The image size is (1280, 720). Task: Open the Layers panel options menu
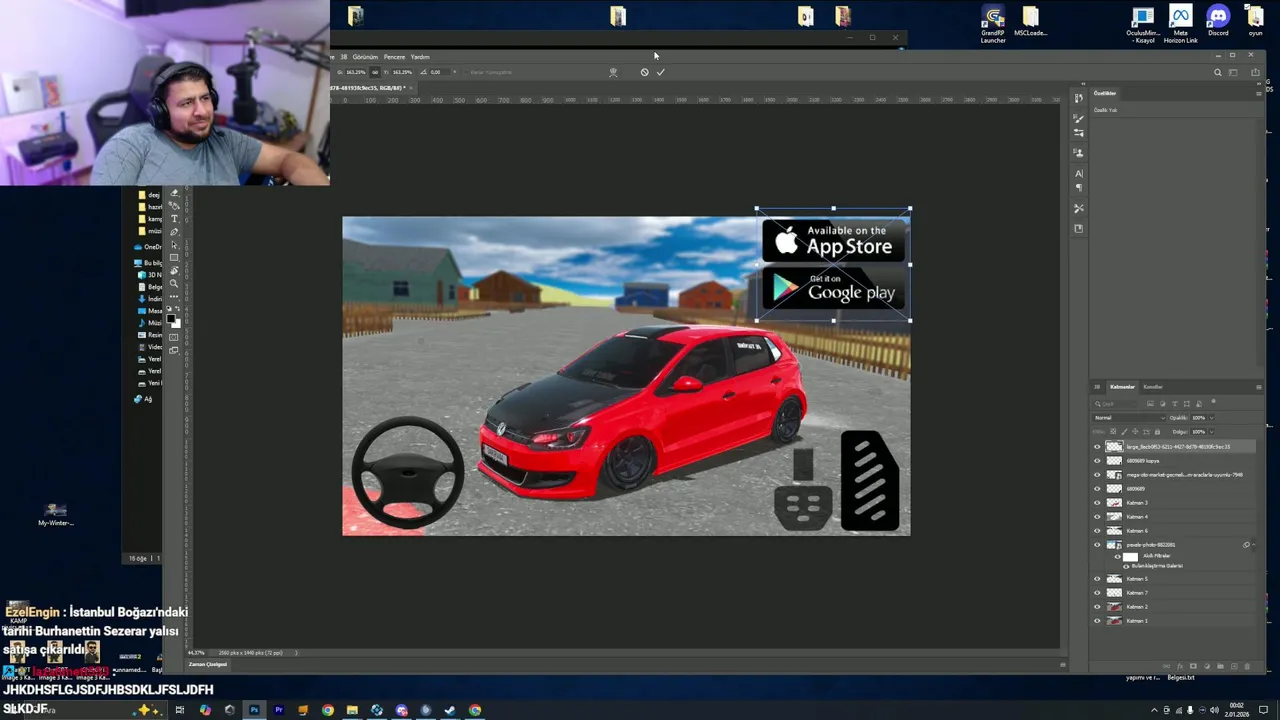tap(1259, 387)
